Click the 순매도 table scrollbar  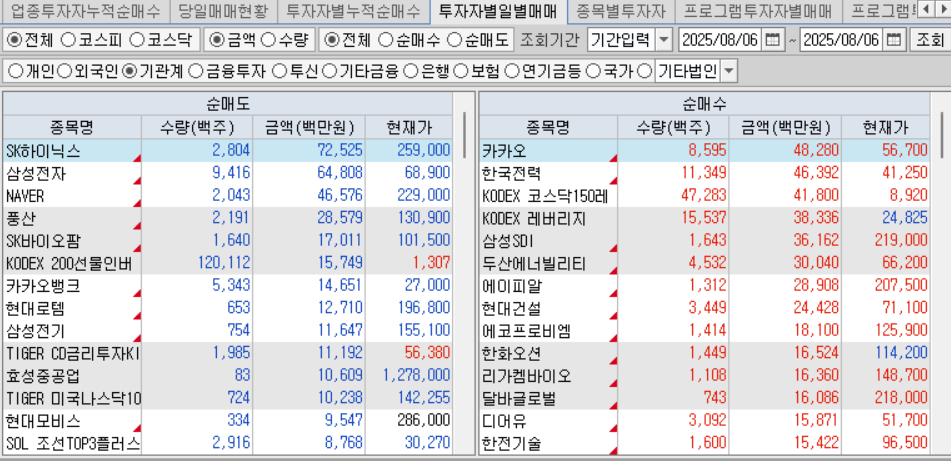[x=465, y=135]
